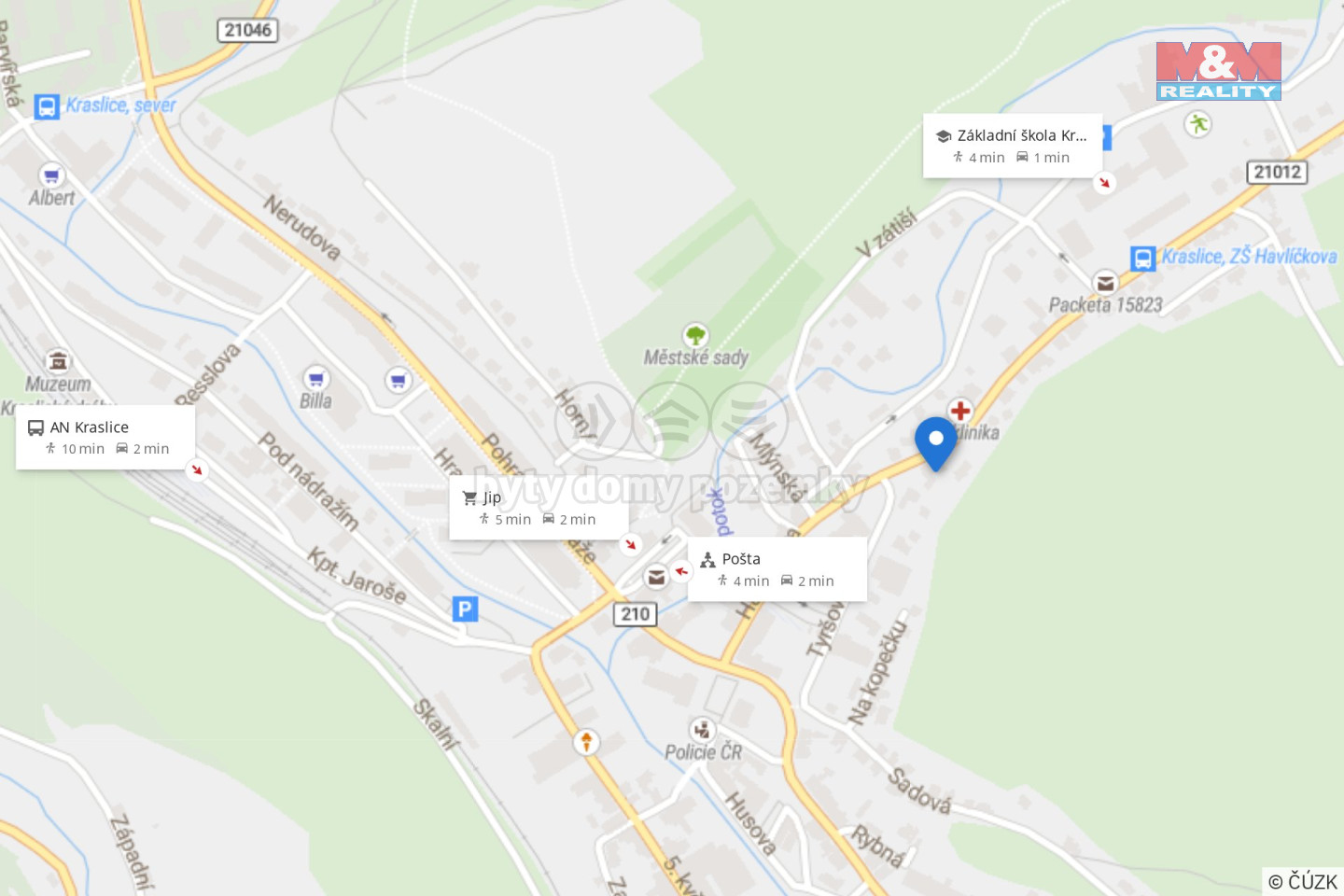Click the Billa shopping cart icon

(x=315, y=378)
